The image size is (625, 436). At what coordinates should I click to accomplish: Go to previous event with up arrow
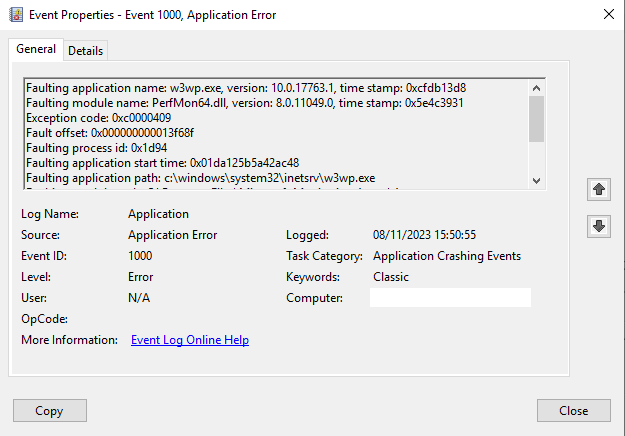tap(599, 189)
